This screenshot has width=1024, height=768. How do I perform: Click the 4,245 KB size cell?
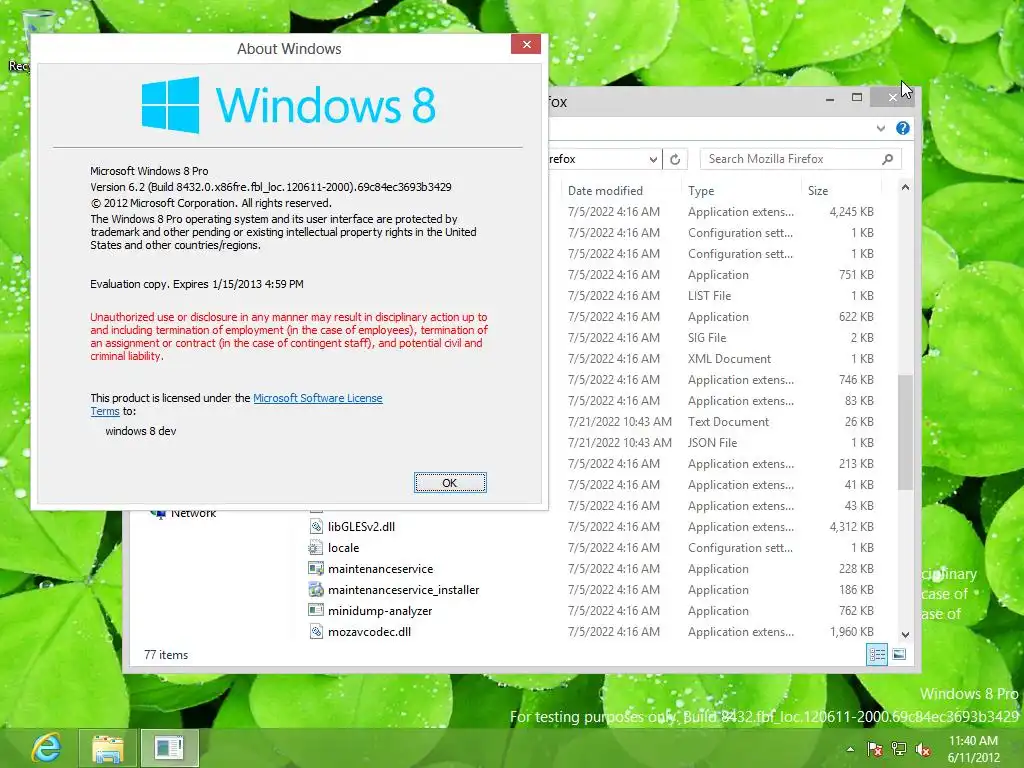852,212
